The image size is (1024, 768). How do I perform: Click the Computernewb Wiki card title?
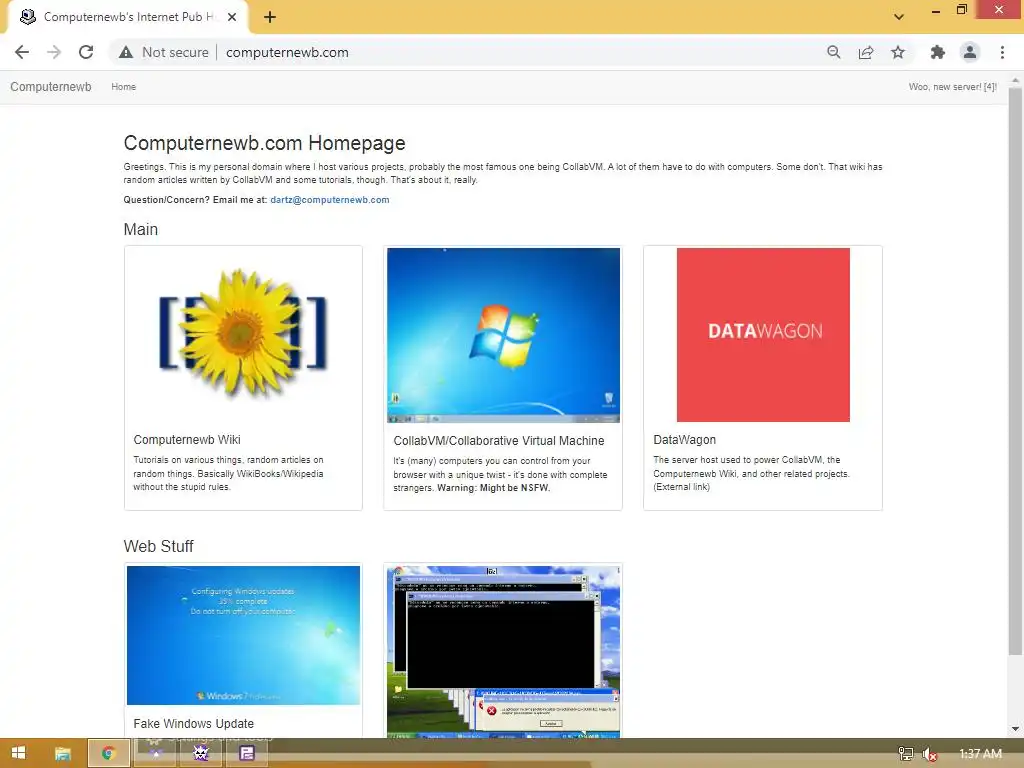(187, 440)
